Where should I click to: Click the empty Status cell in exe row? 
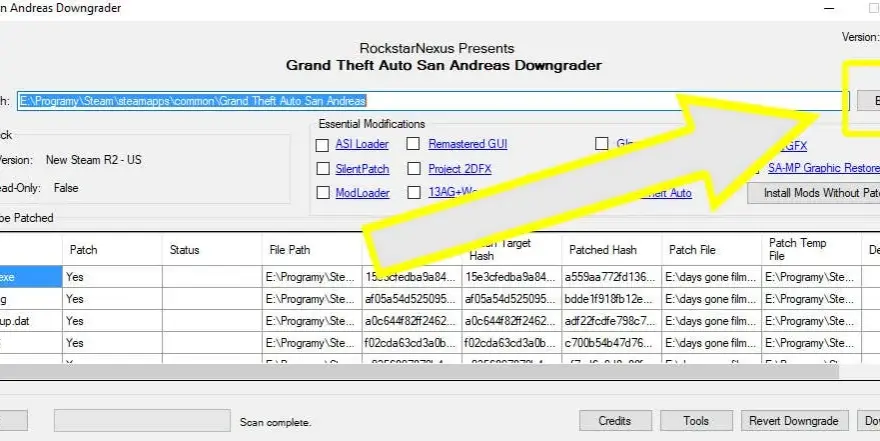point(212,277)
